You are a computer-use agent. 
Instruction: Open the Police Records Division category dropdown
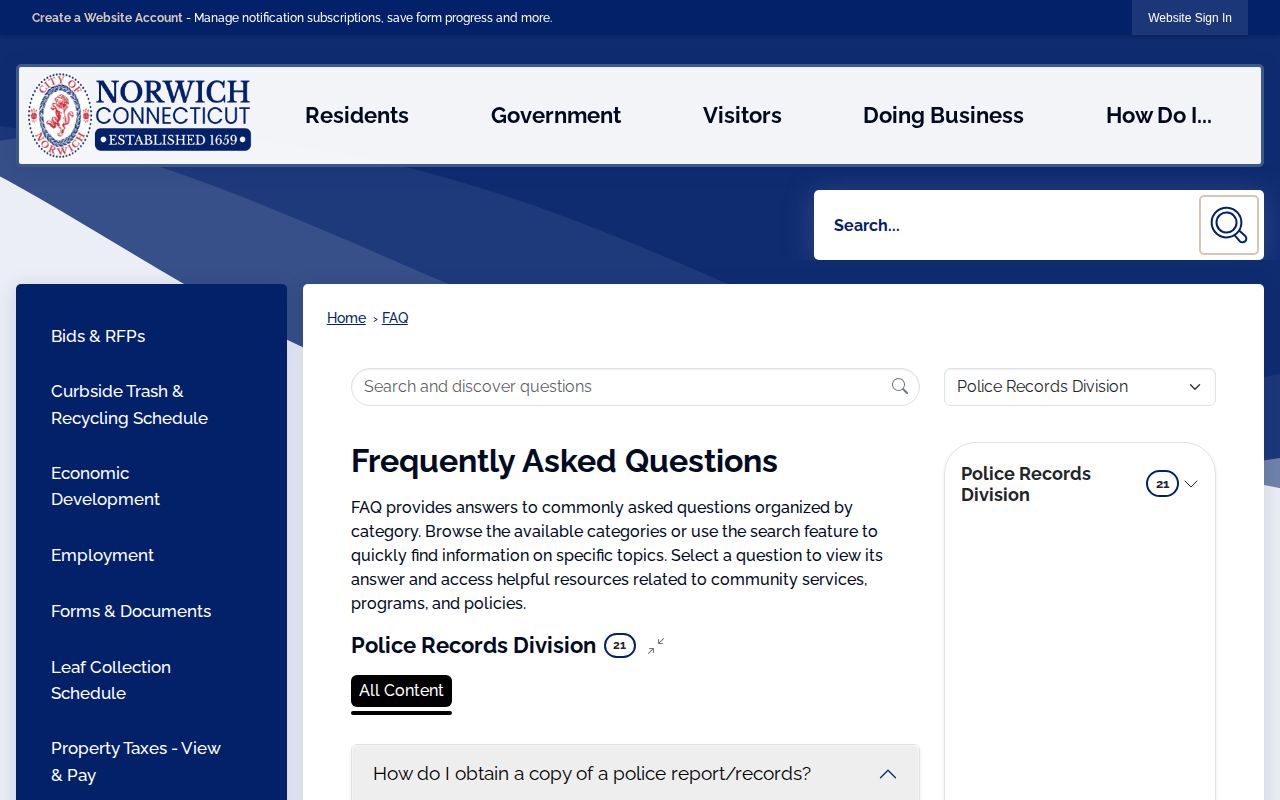coord(1080,387)
